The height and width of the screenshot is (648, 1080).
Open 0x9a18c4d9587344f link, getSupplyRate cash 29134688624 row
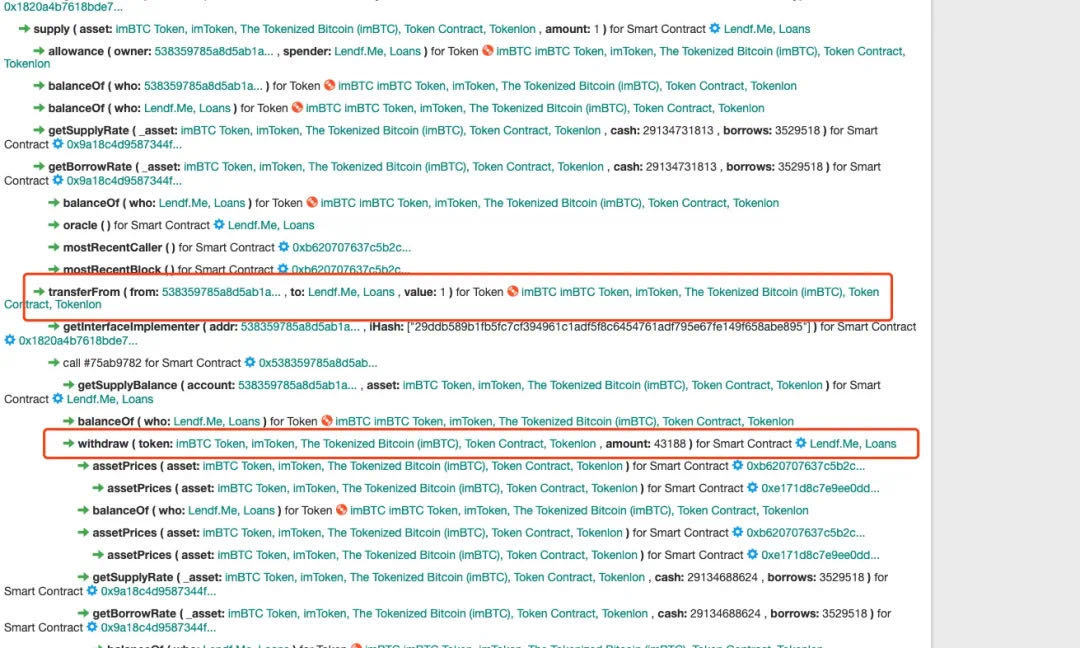(x=158, y=592)
